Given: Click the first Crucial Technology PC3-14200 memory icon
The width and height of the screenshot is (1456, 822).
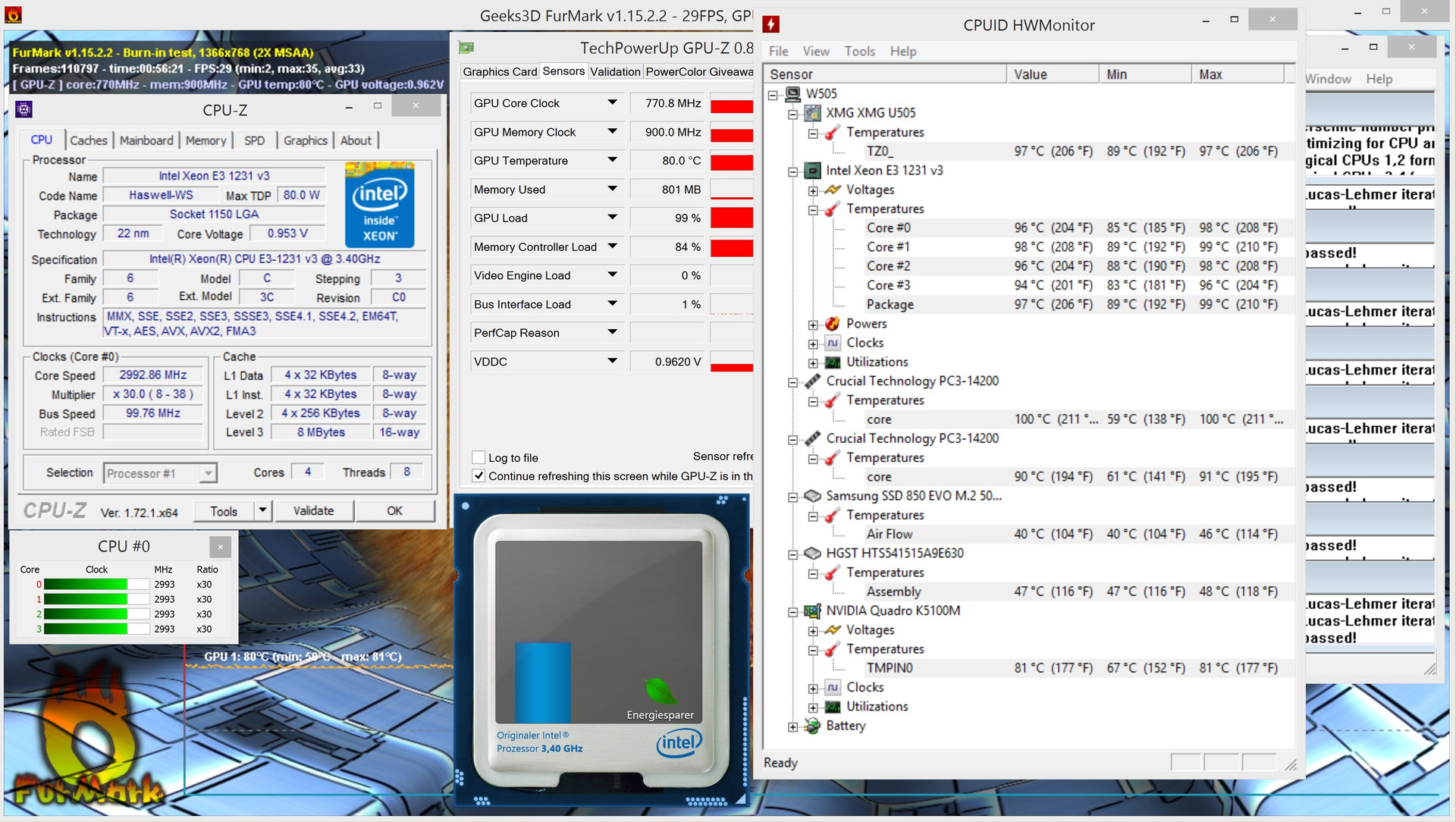Looking at the screenshot, I should [812, 381].
